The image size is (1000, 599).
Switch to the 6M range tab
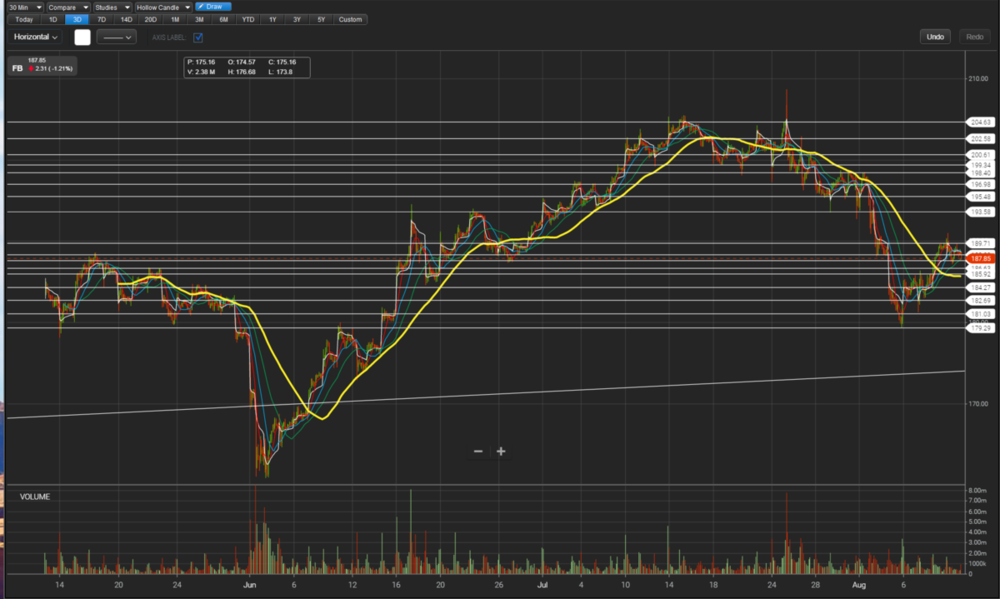pos(223,19)
